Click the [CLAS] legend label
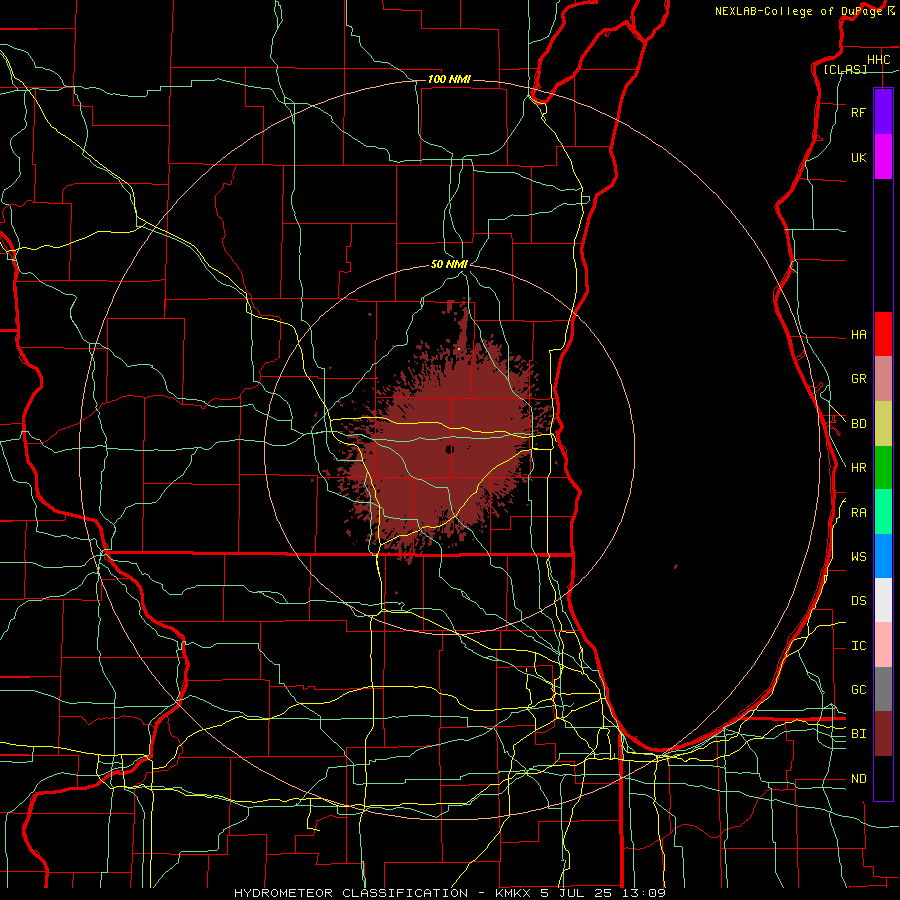This screenshot has width=900, height=900. pos(845,69)
